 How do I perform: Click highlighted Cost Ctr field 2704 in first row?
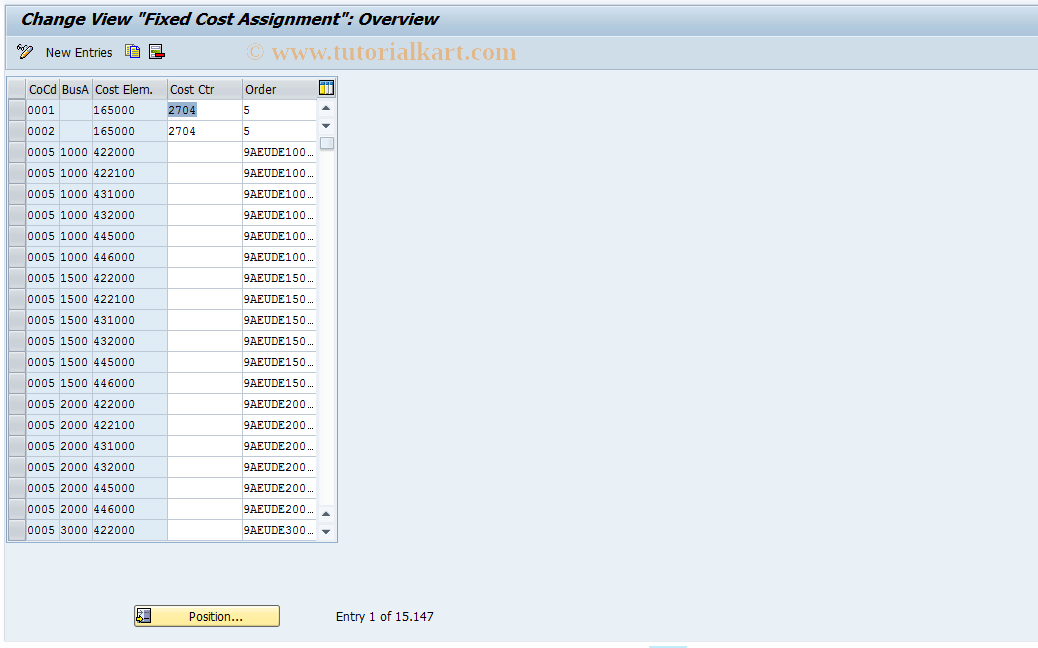[205, 110]
